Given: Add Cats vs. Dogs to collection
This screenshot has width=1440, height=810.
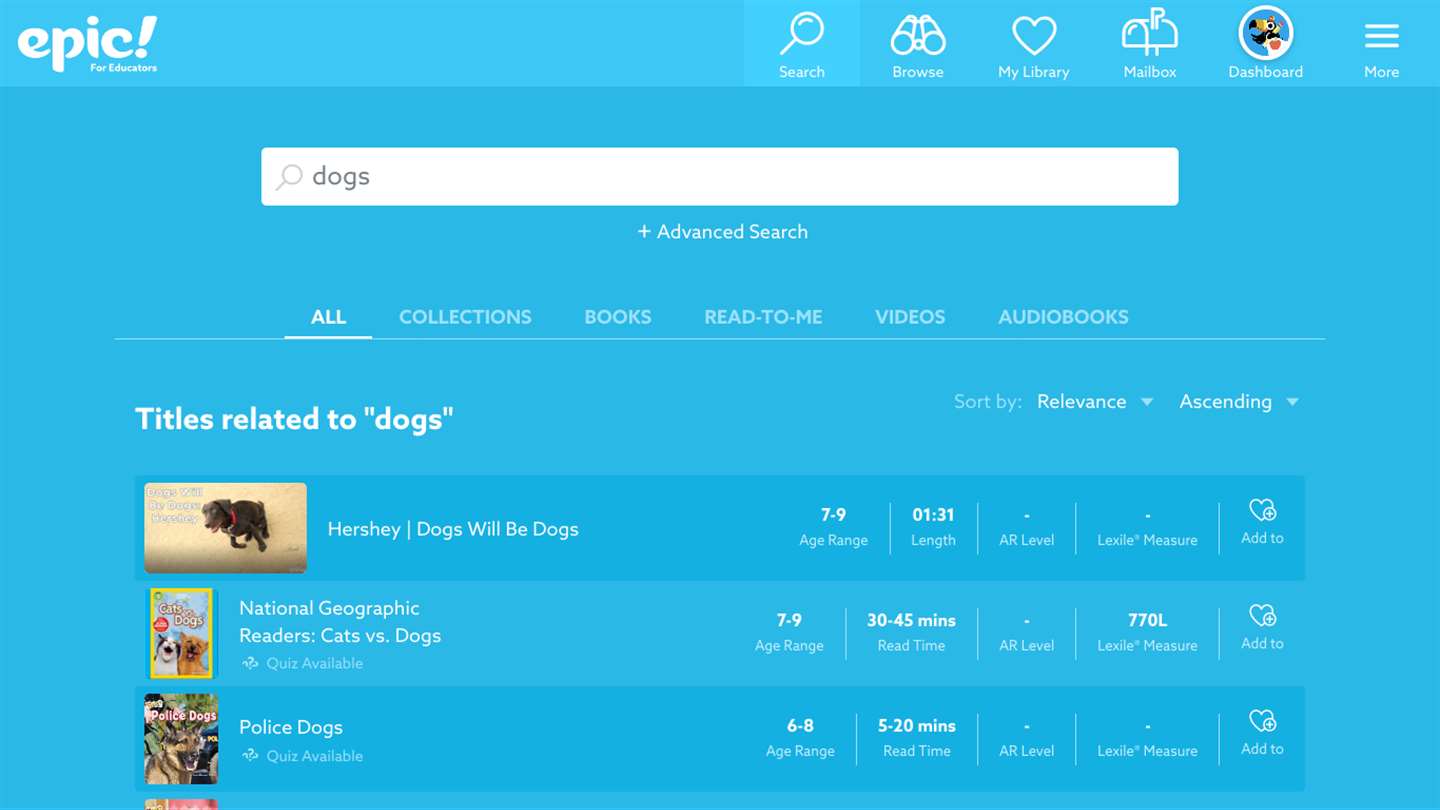Looking at the screenshot, I should pos(1262,628).
